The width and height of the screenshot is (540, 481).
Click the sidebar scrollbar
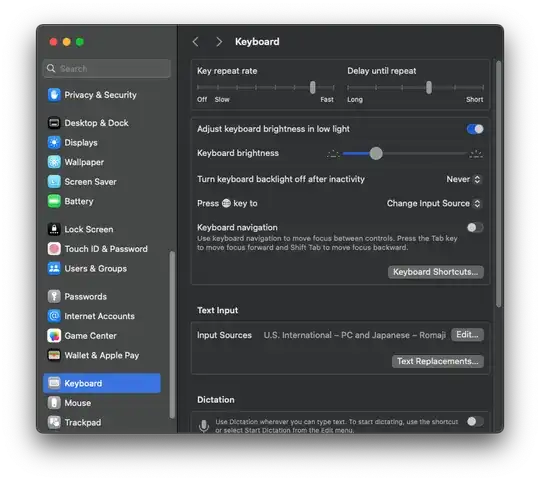click(172, 335)
